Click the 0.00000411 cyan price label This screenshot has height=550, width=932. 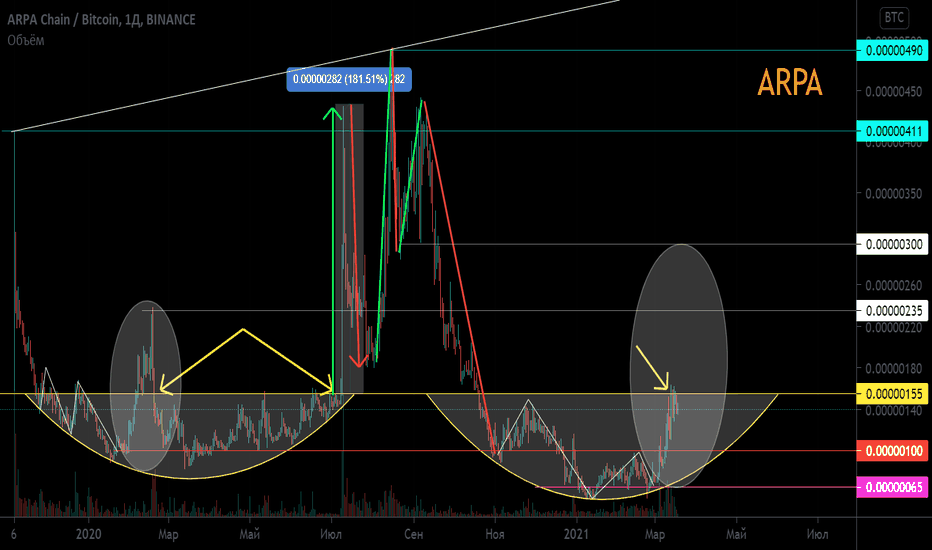click(x=892, y=131)
